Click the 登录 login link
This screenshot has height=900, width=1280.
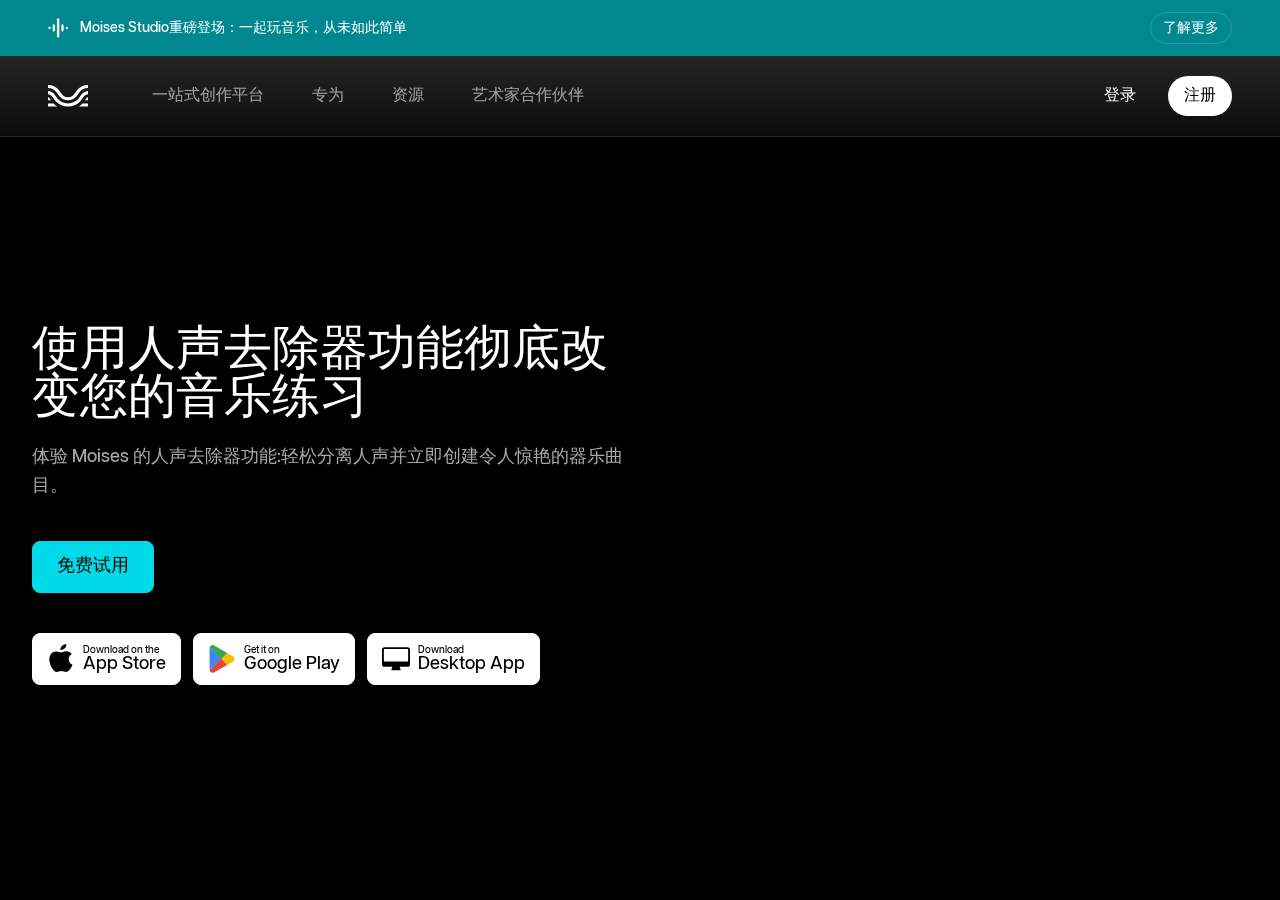(1120, 96)
